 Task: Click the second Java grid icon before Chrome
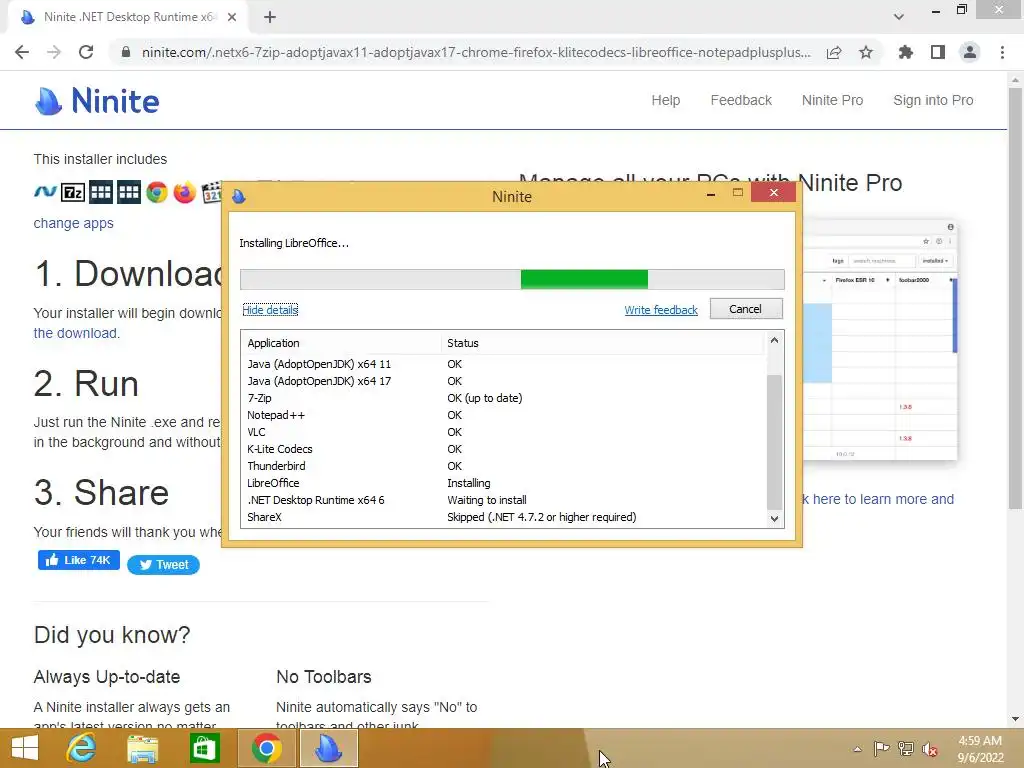click(x=129, y=193)
